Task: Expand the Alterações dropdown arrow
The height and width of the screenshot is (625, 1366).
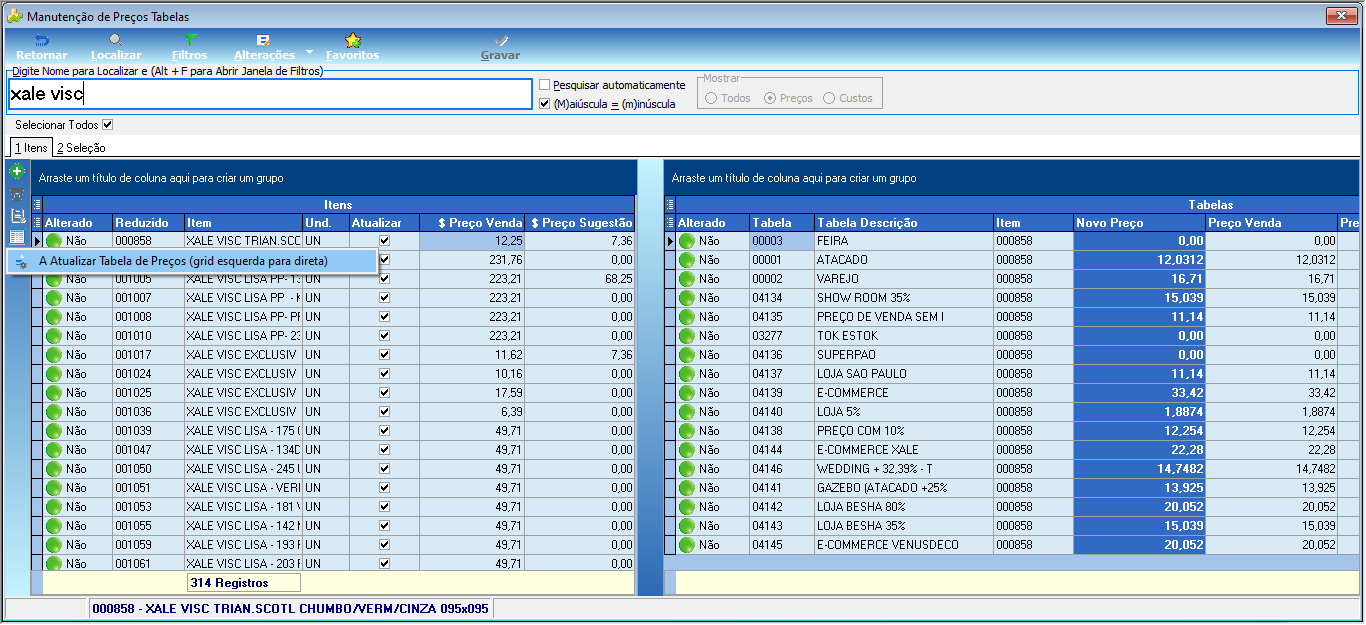Action: [310, 51]
